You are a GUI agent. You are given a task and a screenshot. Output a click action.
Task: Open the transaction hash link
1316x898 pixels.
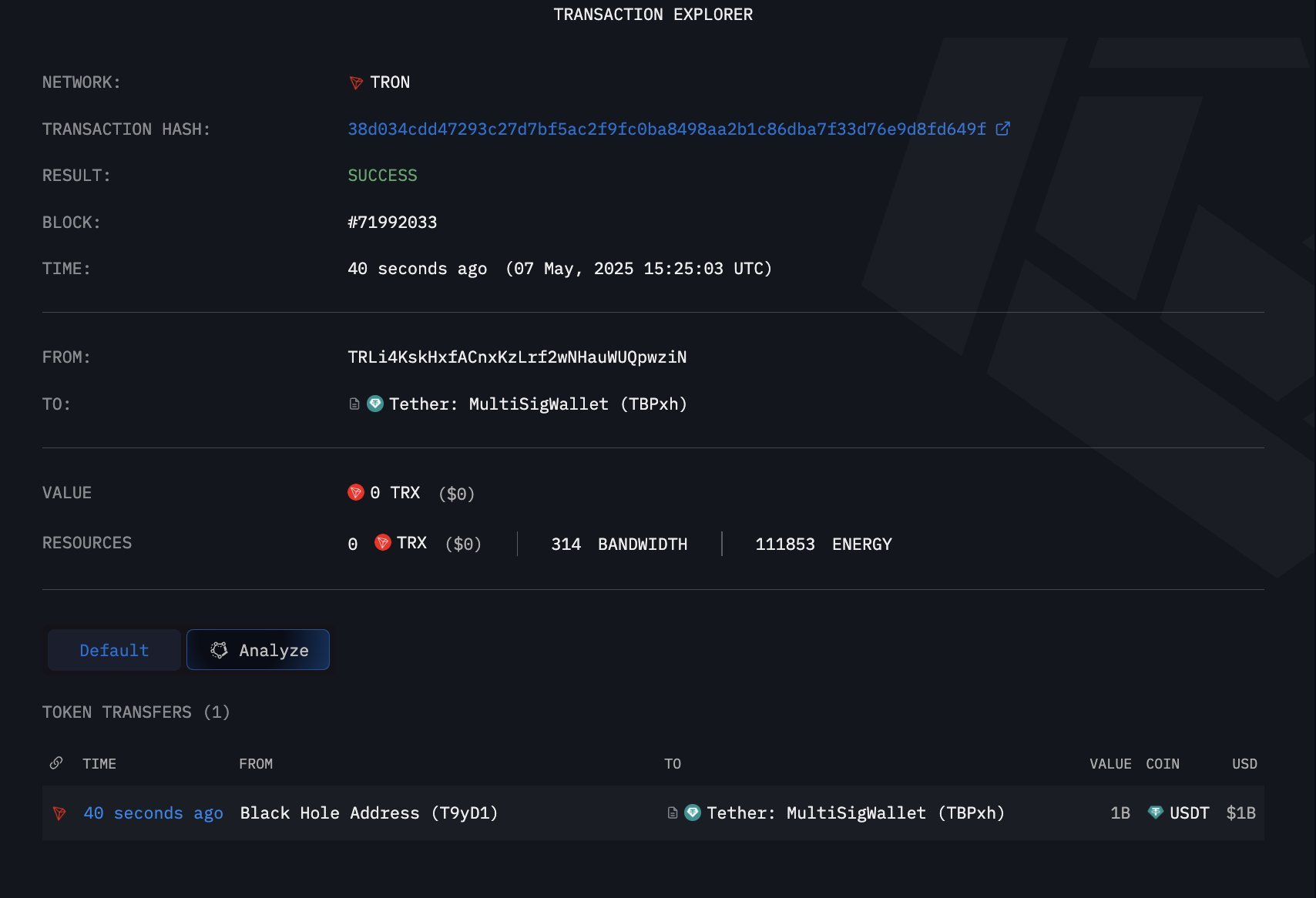tap(666, 129)
